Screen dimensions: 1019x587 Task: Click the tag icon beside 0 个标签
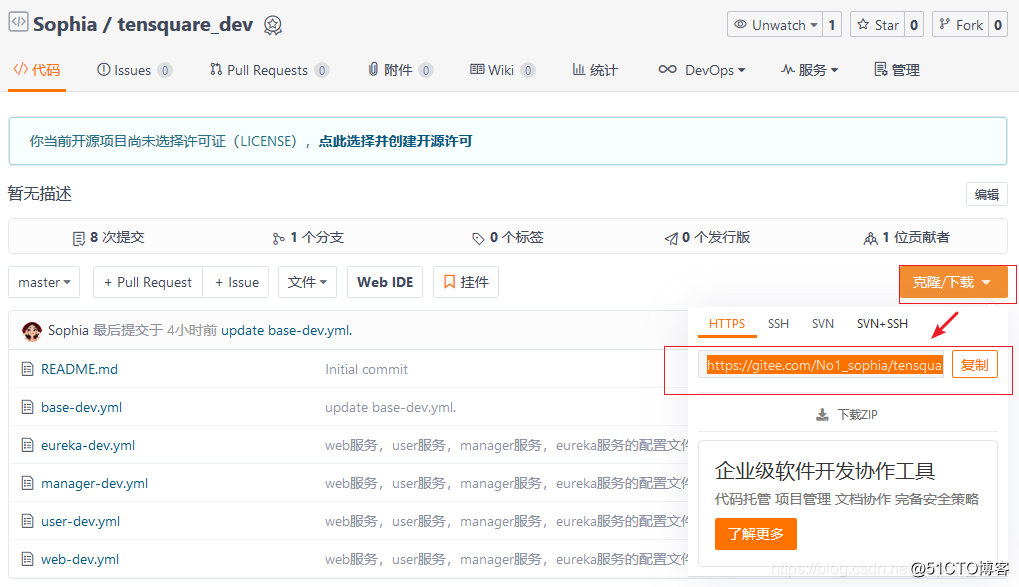coord(478,239)
